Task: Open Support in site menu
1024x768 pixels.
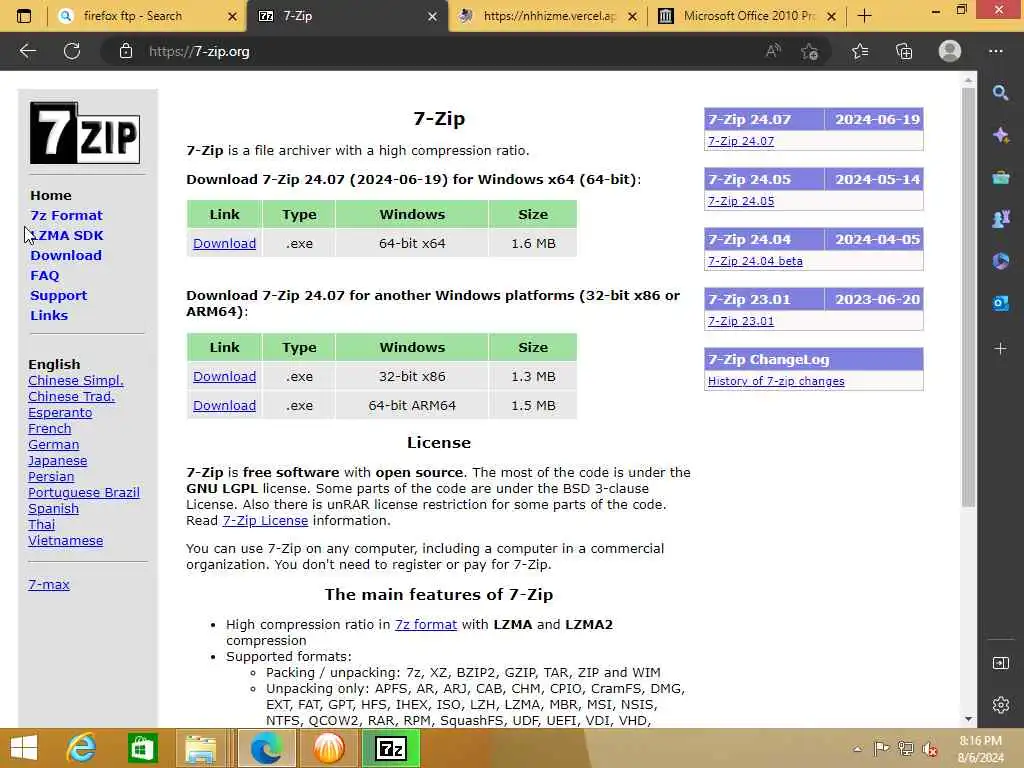Action: [58, 296]
